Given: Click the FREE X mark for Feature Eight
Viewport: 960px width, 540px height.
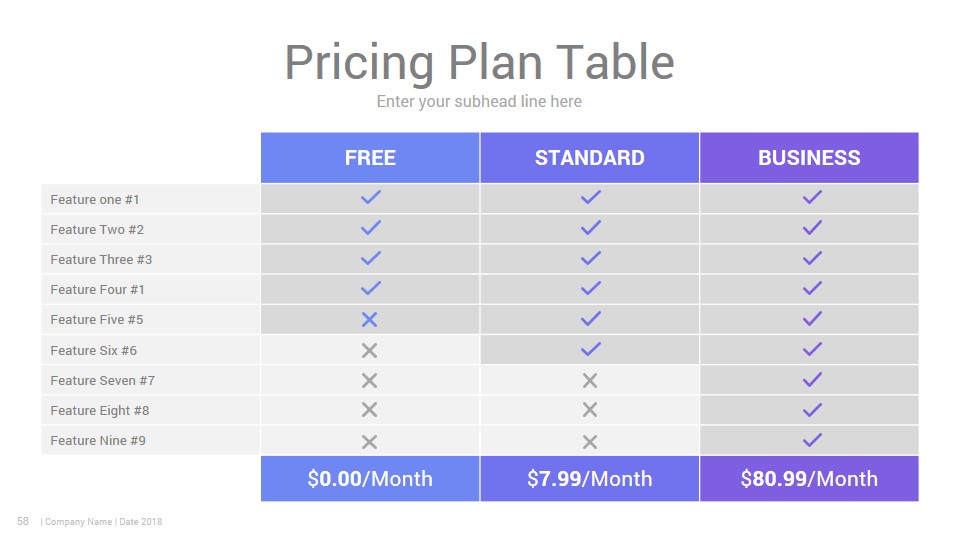Looking at the screenshot, I should 369,410.
